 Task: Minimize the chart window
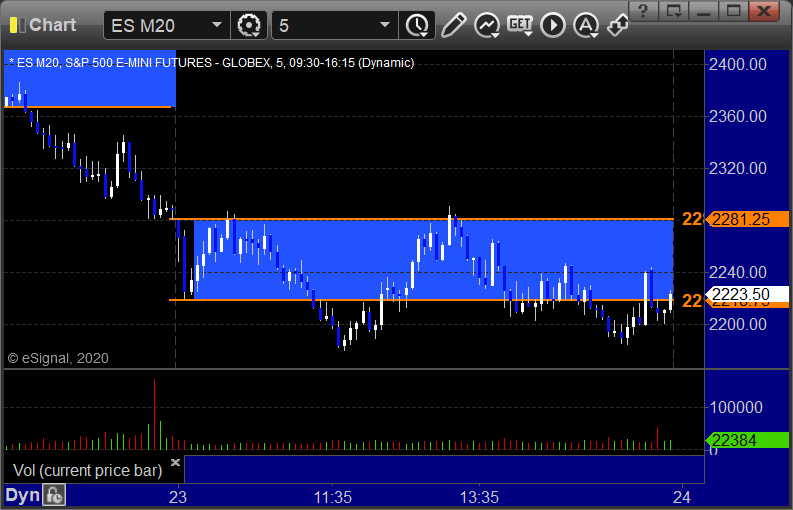pyautogui.click(x=703, y=10)
